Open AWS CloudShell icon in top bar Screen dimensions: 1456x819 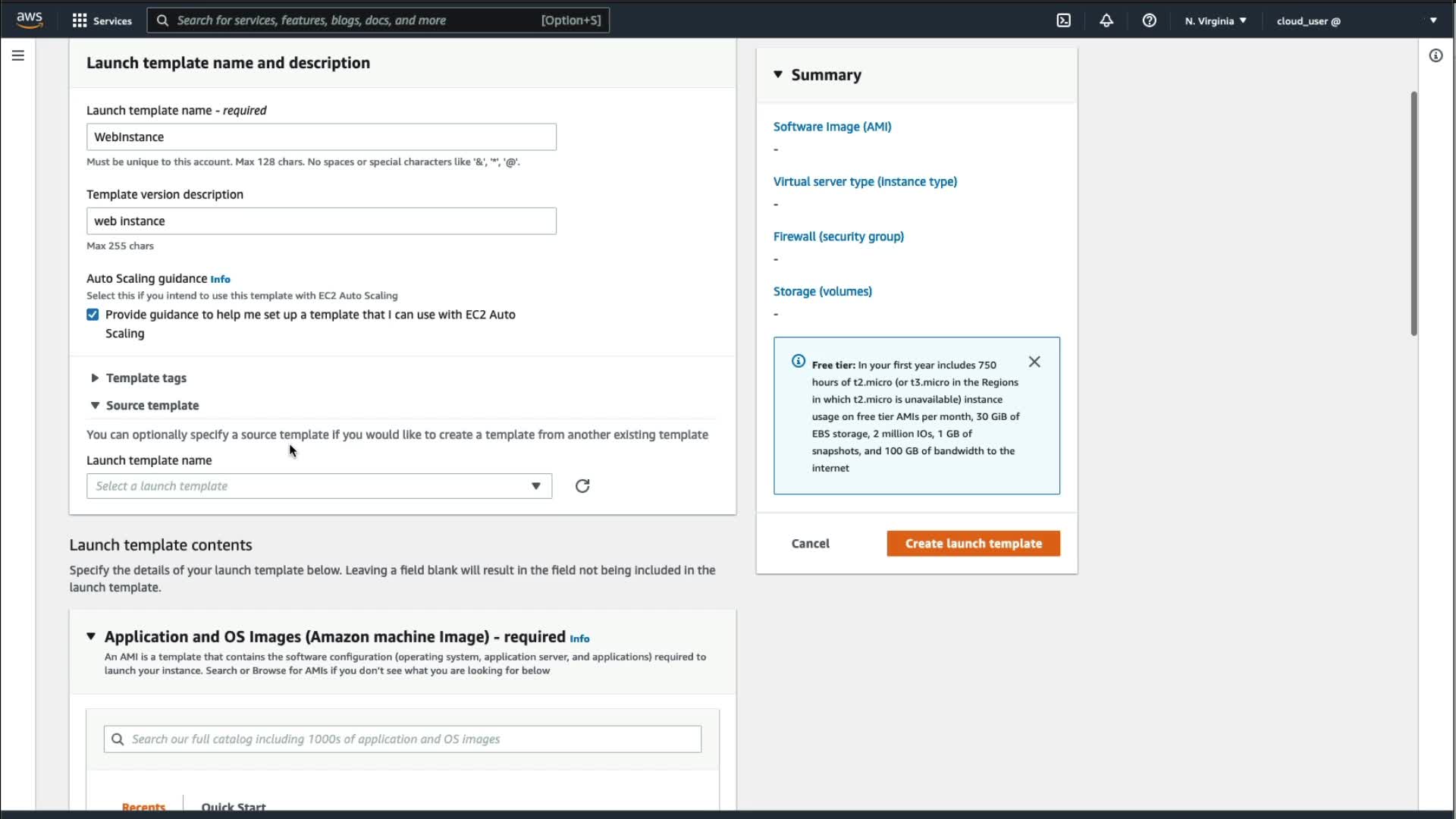pyautogui.click(x=1063, y=20)
